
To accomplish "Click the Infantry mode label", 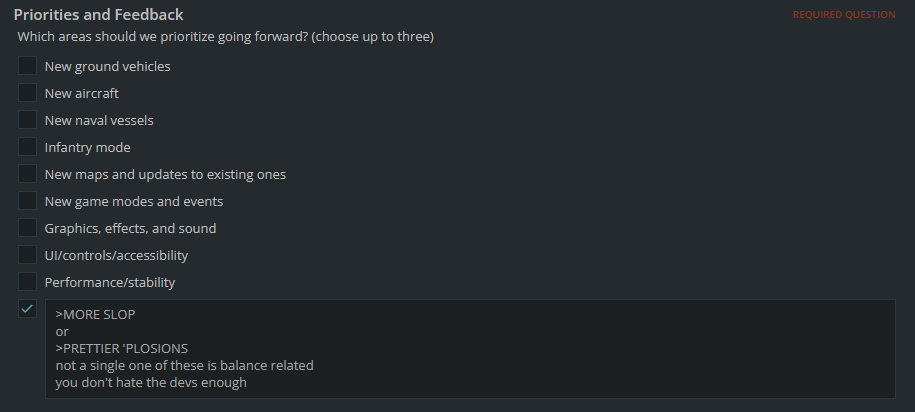I will [x=88, y=148].
